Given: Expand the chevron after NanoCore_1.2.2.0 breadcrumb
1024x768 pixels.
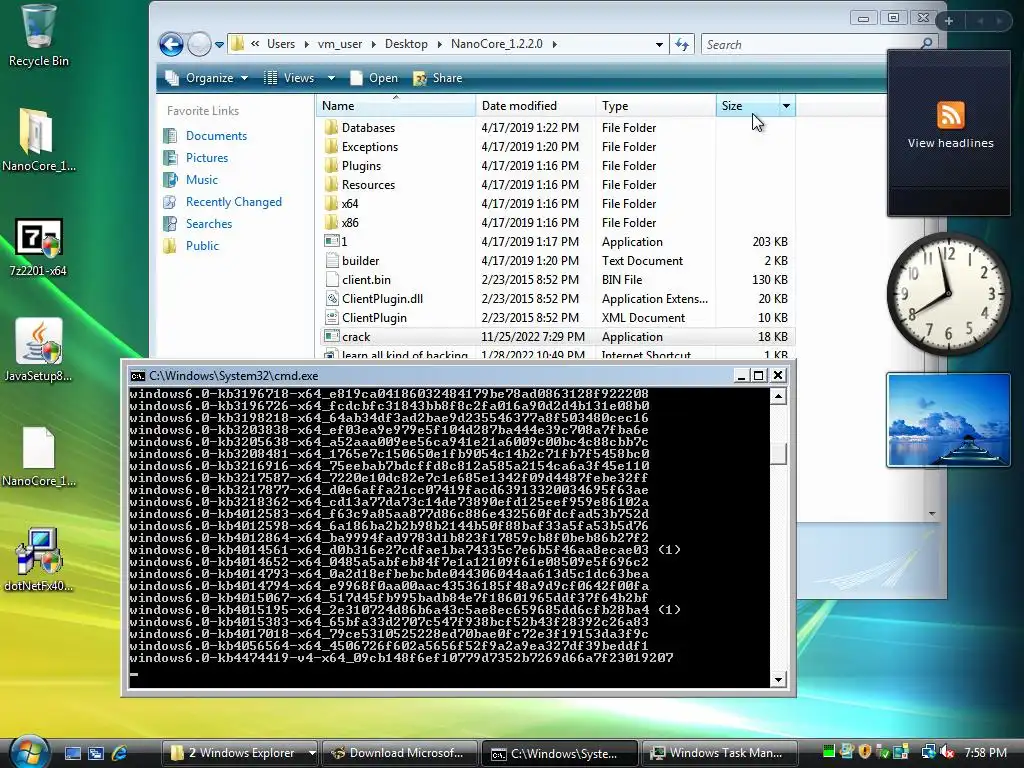Looking at the screenshot, I should pyautogui.click(x=554, y=44).
